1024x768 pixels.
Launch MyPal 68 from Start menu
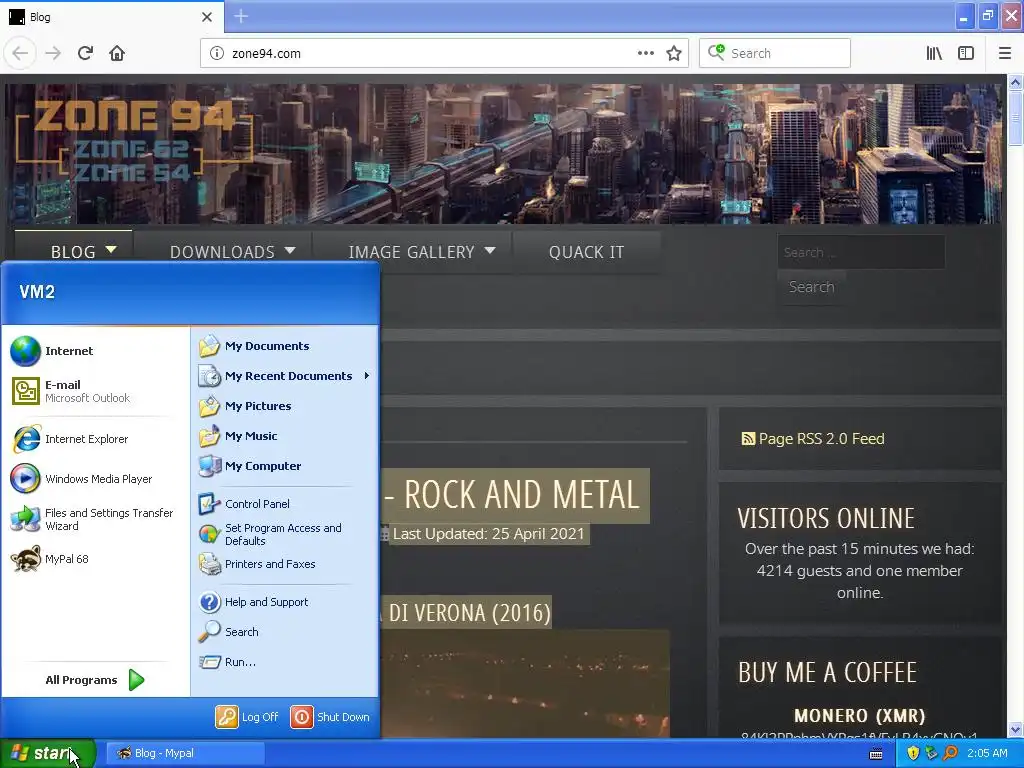(95, 559)
